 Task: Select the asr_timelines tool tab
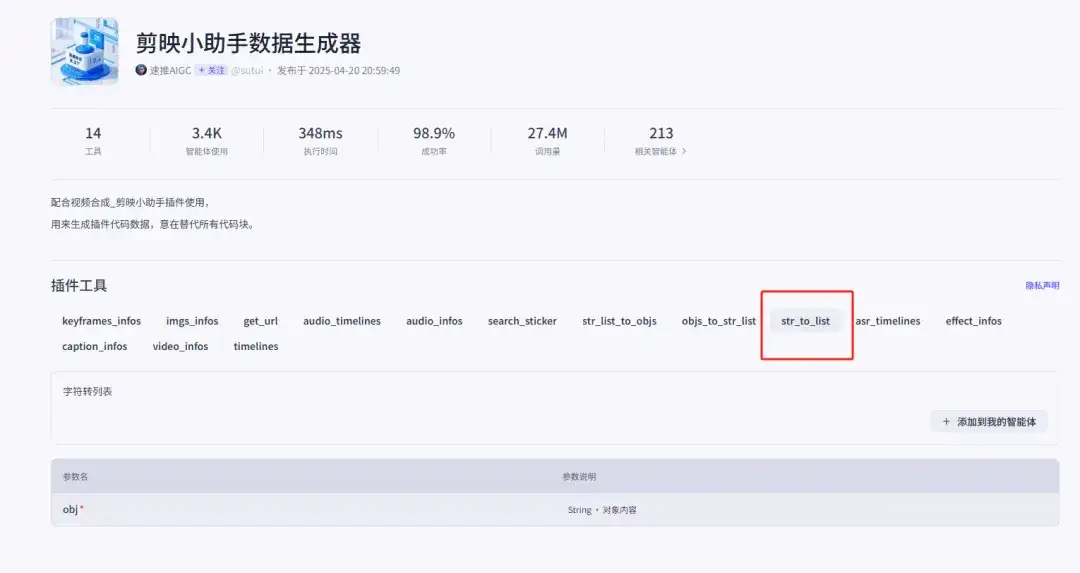888,321
